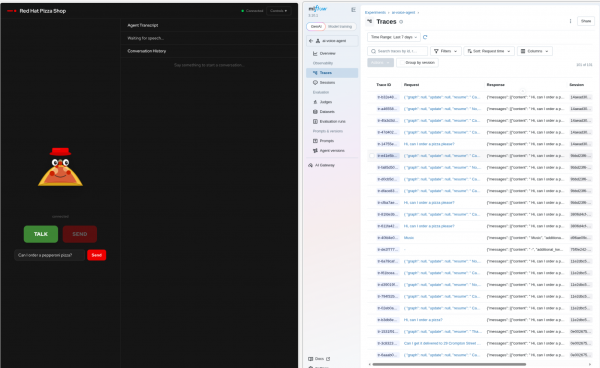Click trace ID tag tr-b32e40
The image size is (600, 368).
click(x=387, y=97)
